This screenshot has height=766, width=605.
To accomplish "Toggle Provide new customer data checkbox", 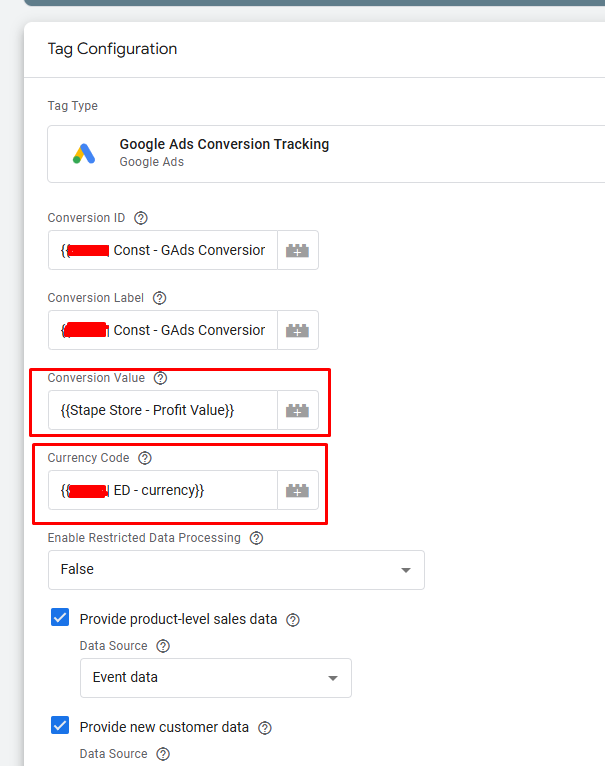I will click(x=60, y=725).
